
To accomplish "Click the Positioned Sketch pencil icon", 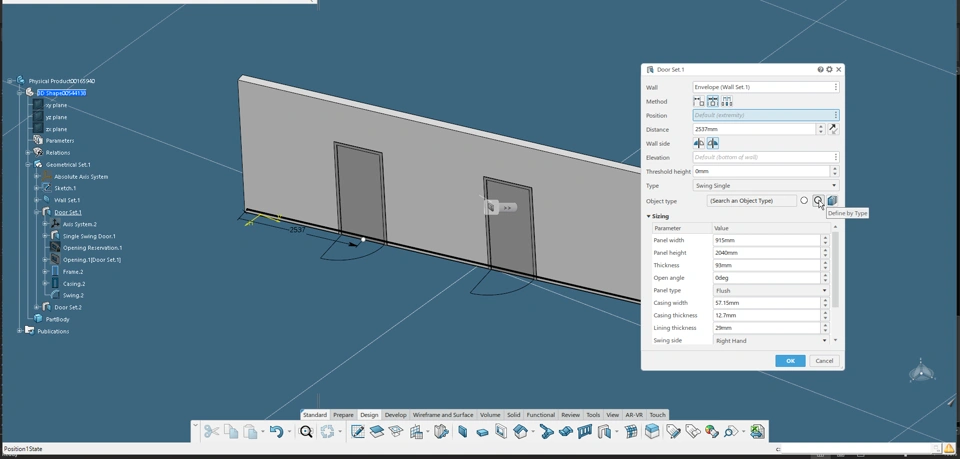I will (358, 431).
